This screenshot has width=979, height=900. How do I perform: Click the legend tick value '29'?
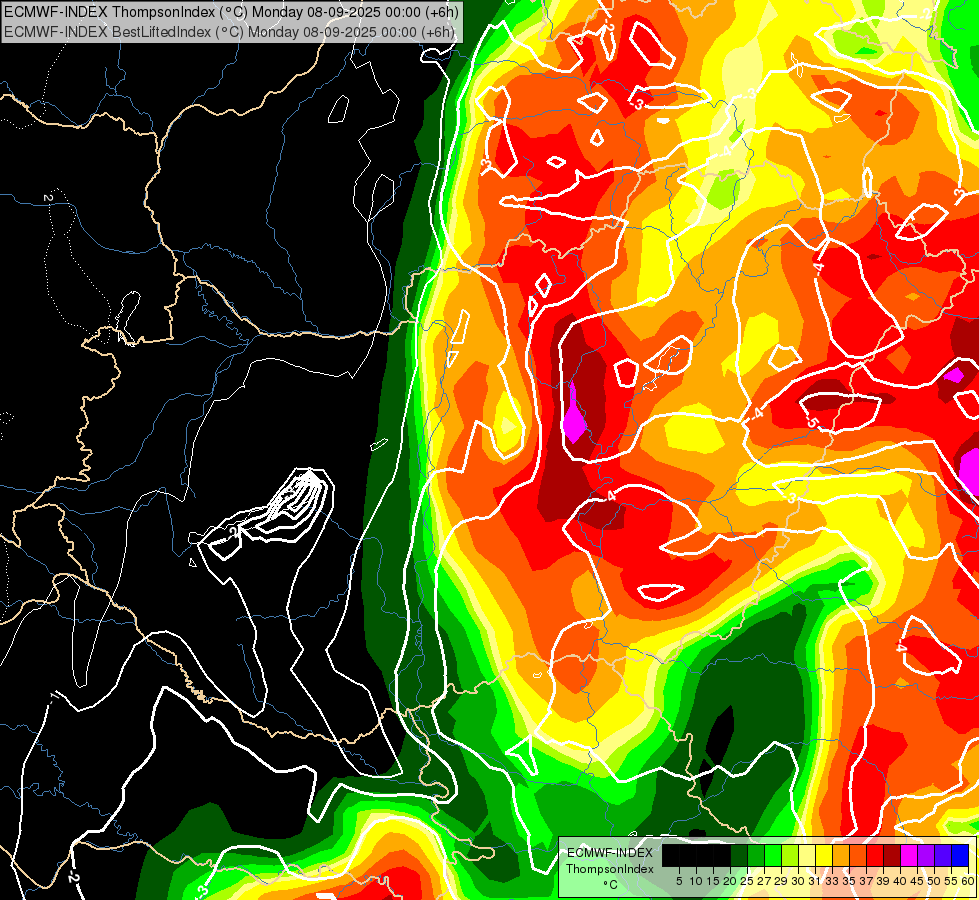[x=781, y=881]
